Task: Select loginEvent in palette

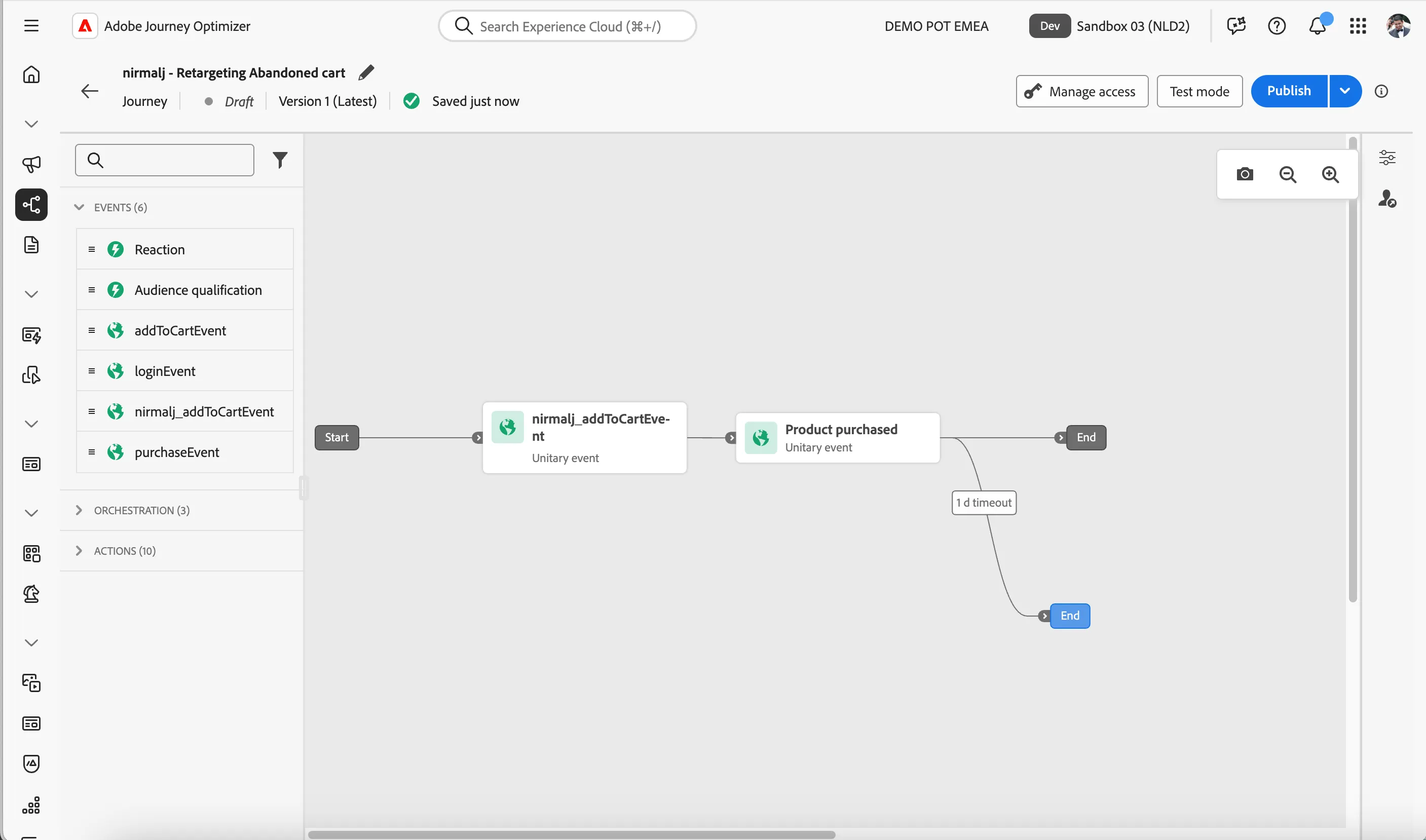Action: point(184,371)
